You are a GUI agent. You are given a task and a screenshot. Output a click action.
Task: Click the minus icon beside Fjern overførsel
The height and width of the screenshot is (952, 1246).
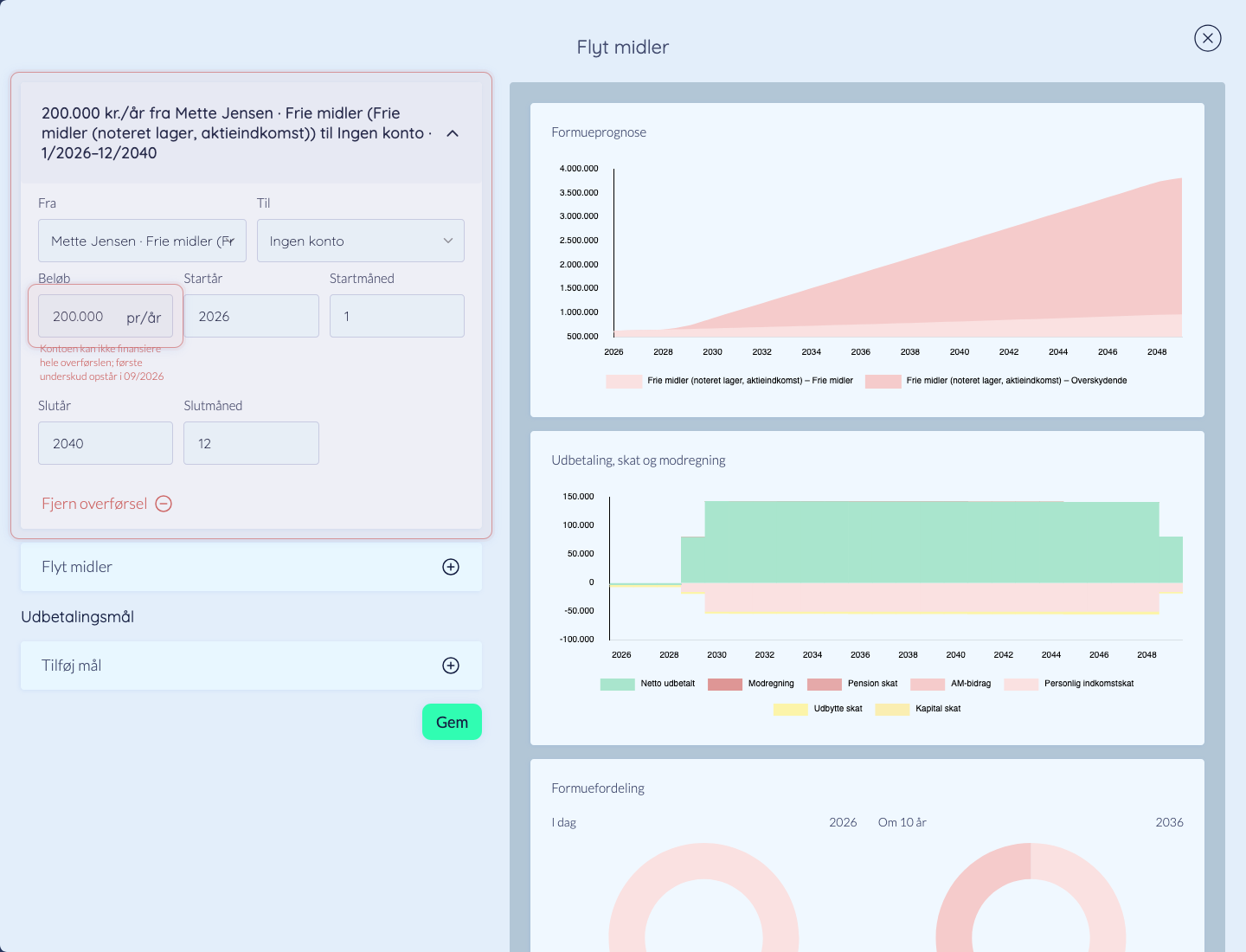164,504
